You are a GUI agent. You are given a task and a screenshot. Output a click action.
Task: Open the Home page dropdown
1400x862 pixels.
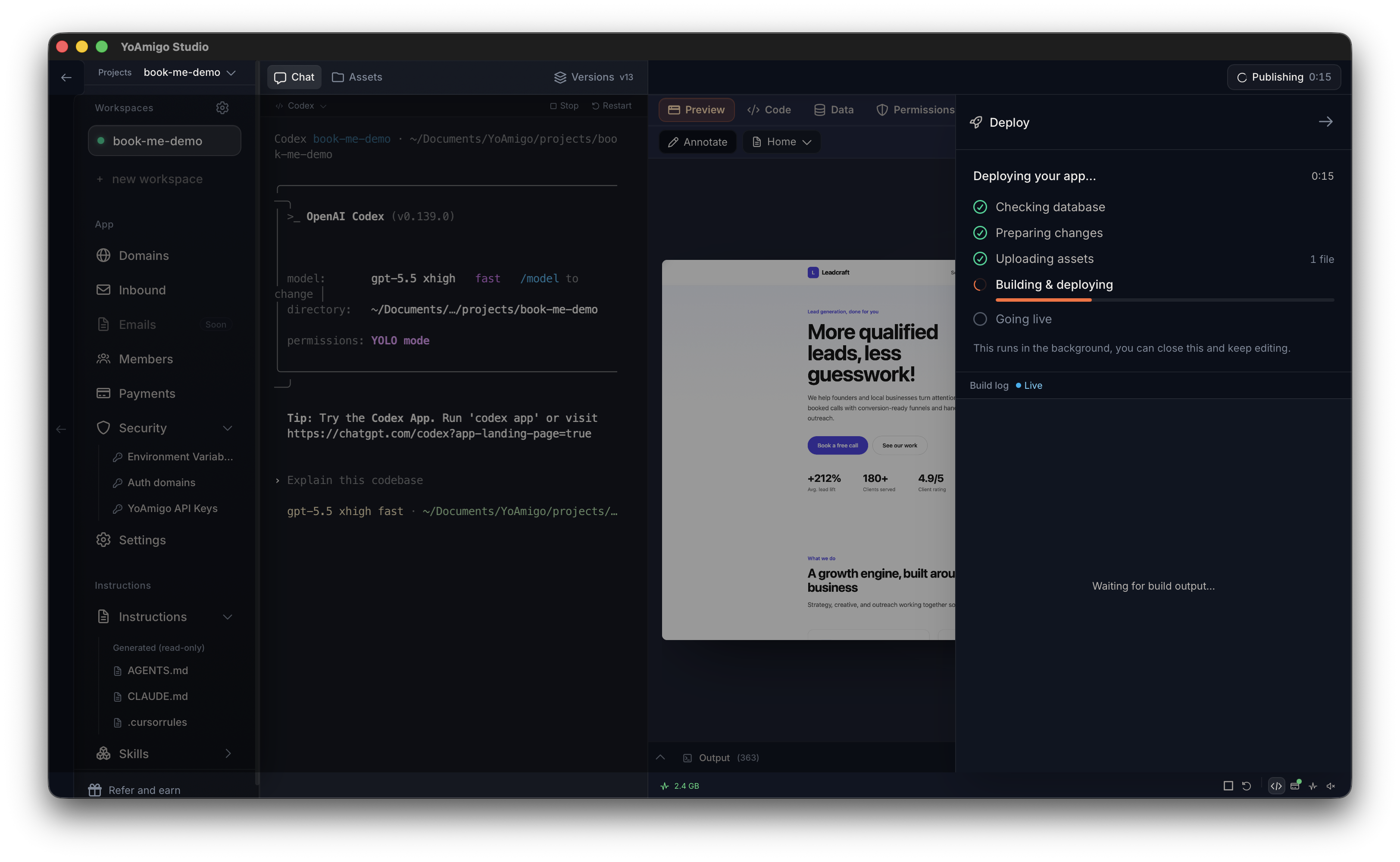click(781, 142)
